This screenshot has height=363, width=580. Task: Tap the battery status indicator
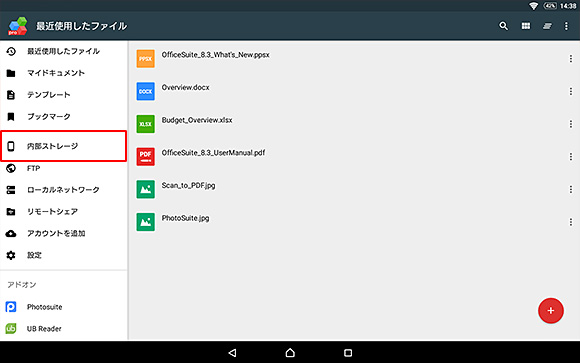550,6
